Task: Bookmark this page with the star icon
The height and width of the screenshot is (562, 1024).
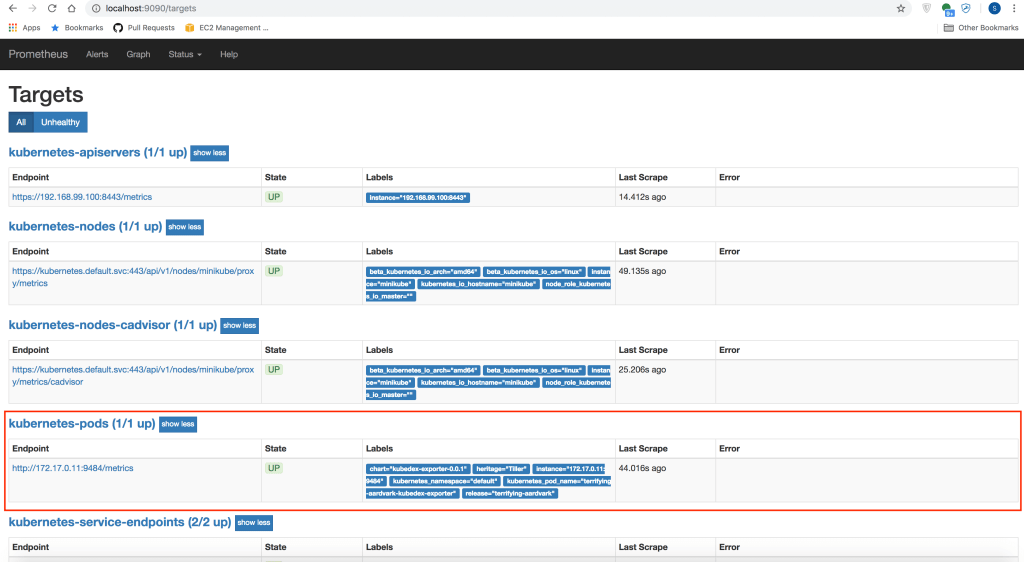Action: pyautogui.click(x=901, y=8)
